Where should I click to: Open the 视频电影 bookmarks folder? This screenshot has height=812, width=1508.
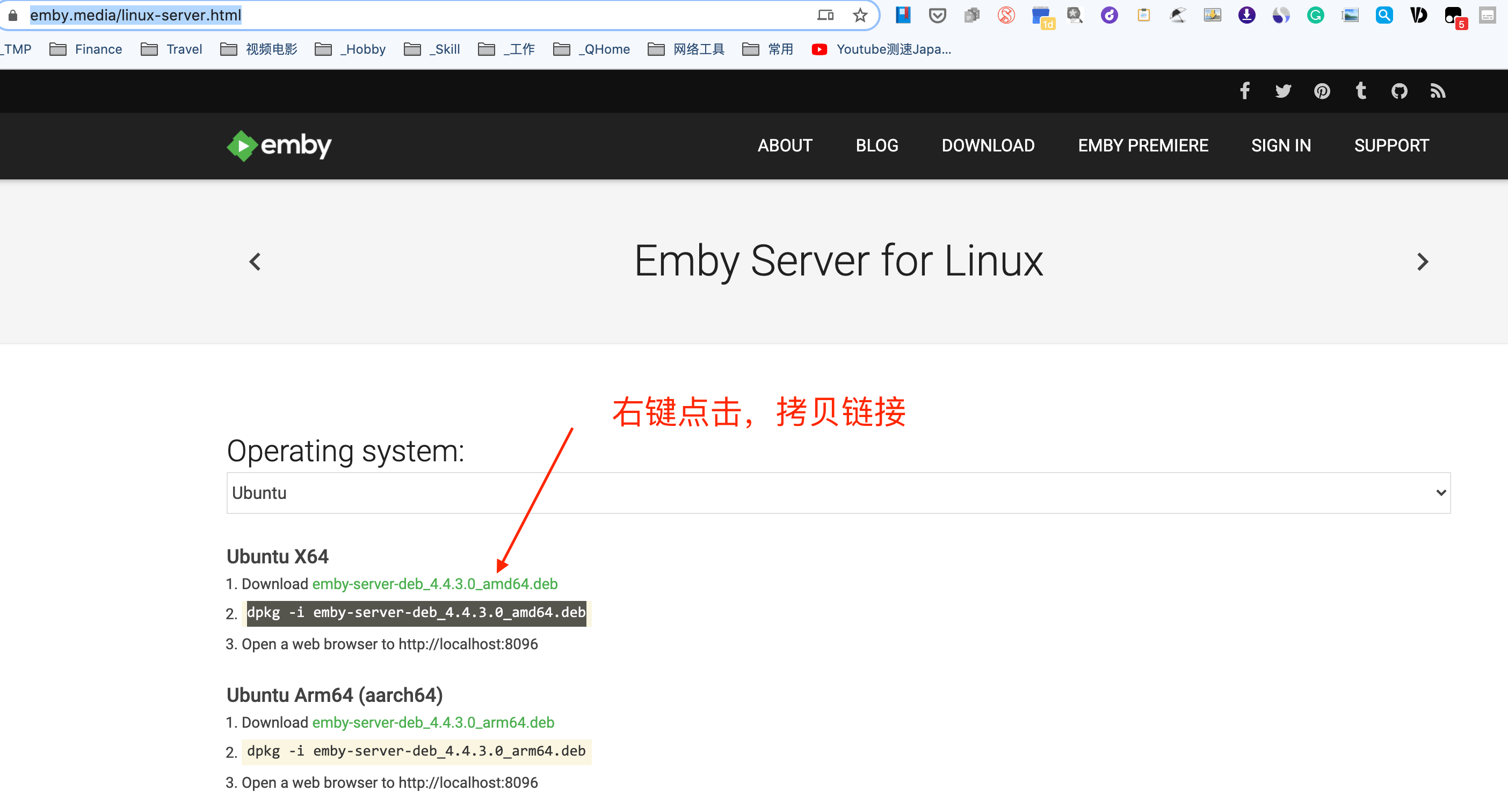click(x=259, y=49)
